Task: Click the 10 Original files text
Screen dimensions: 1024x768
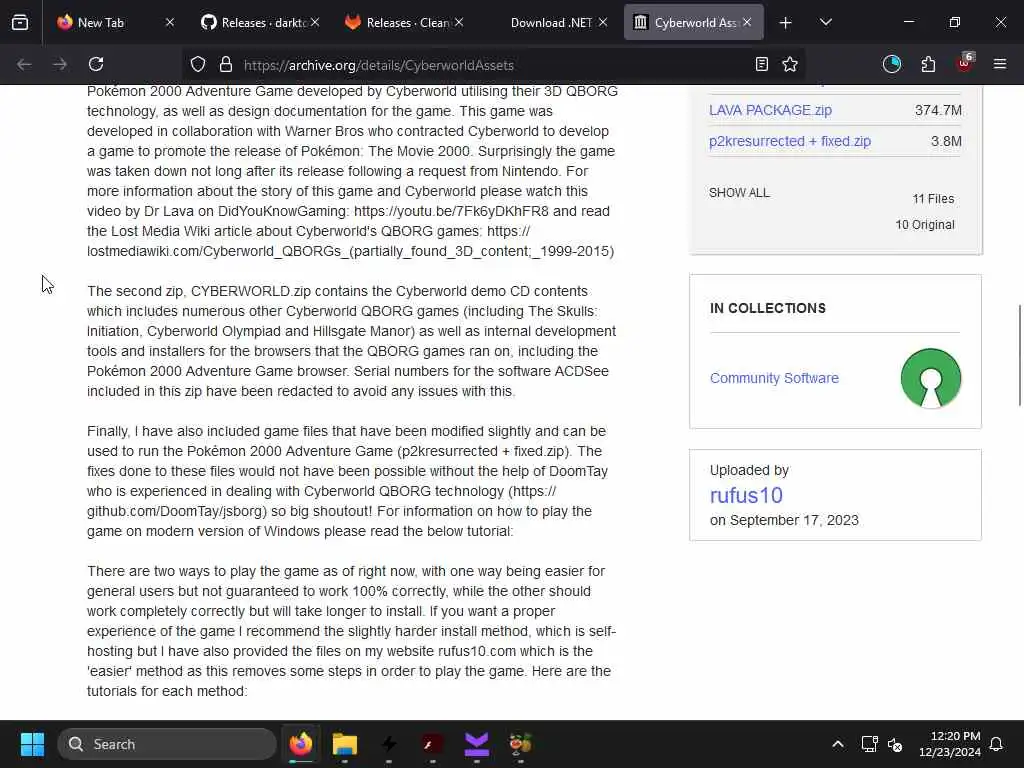Action: [925, 225]
